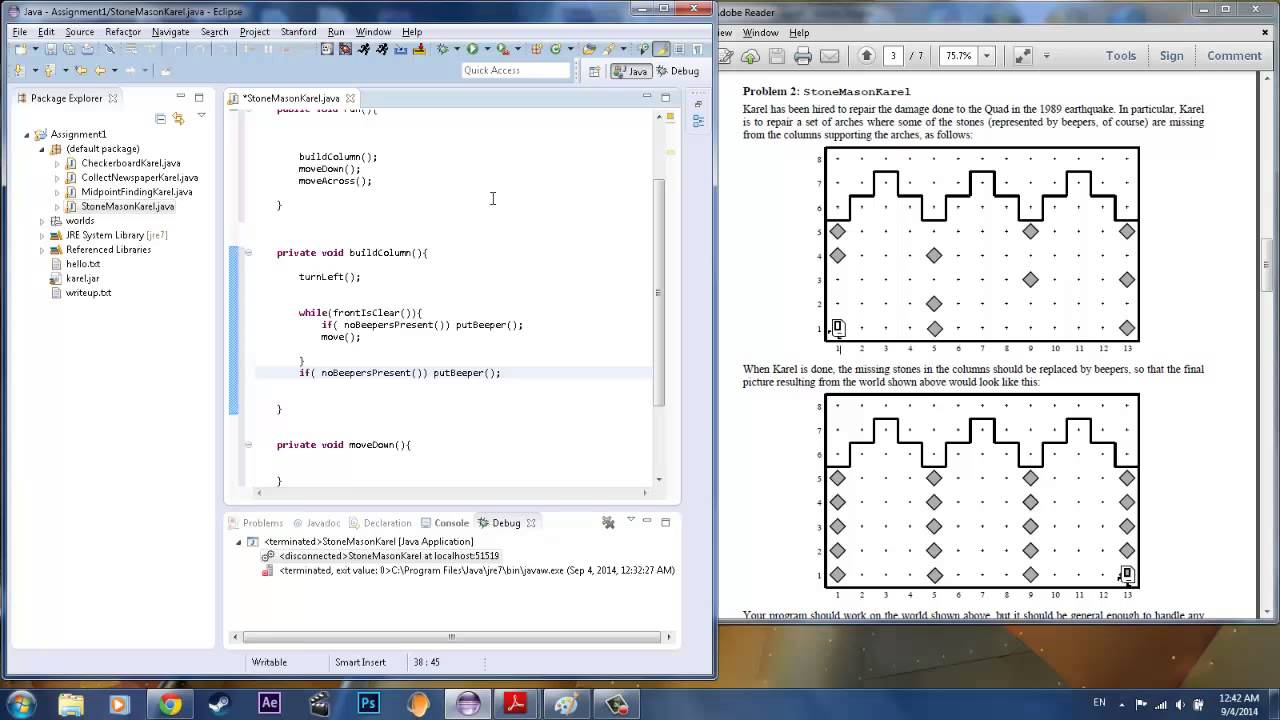Open the Window menu in Adobe Reader
Screen dimensions: 1280x720
760,33
